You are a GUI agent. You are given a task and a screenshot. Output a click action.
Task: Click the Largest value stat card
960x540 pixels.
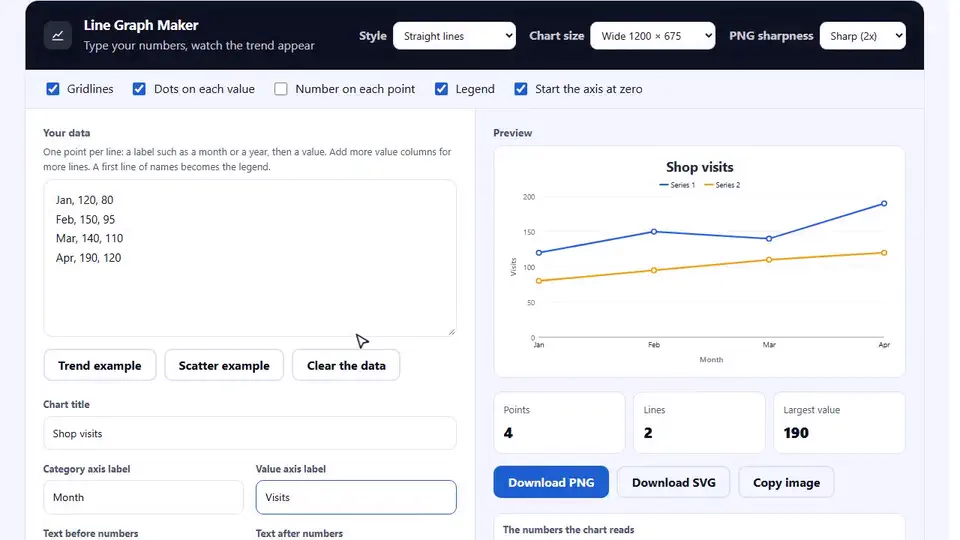(839, 422)
